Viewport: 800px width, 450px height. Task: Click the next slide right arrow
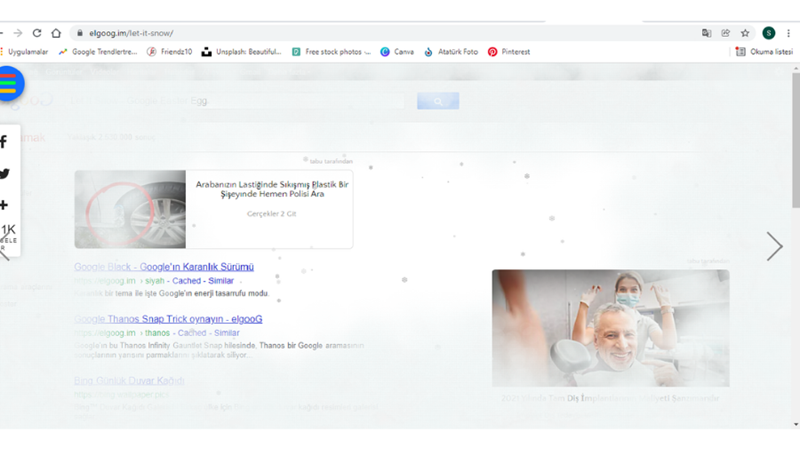click(774, 246)
